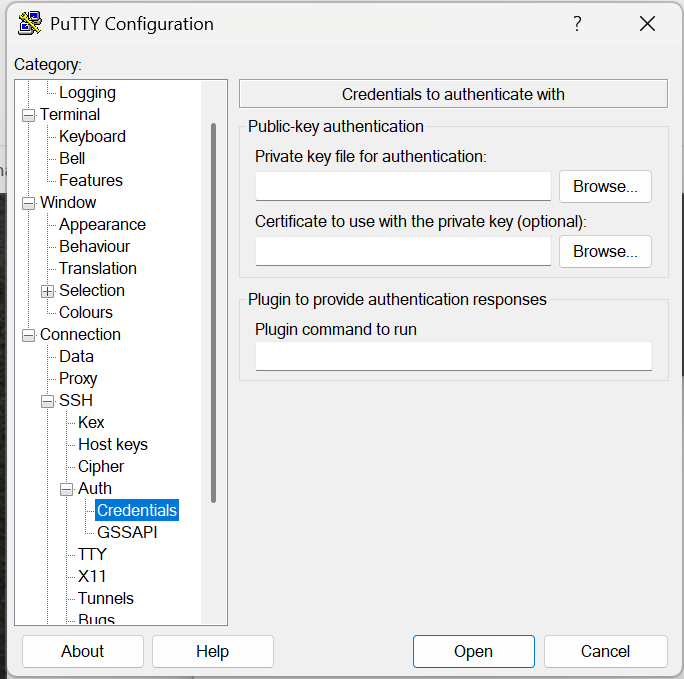Open the Colours settings panel
684x679 pixels.
tap(85, 312)
